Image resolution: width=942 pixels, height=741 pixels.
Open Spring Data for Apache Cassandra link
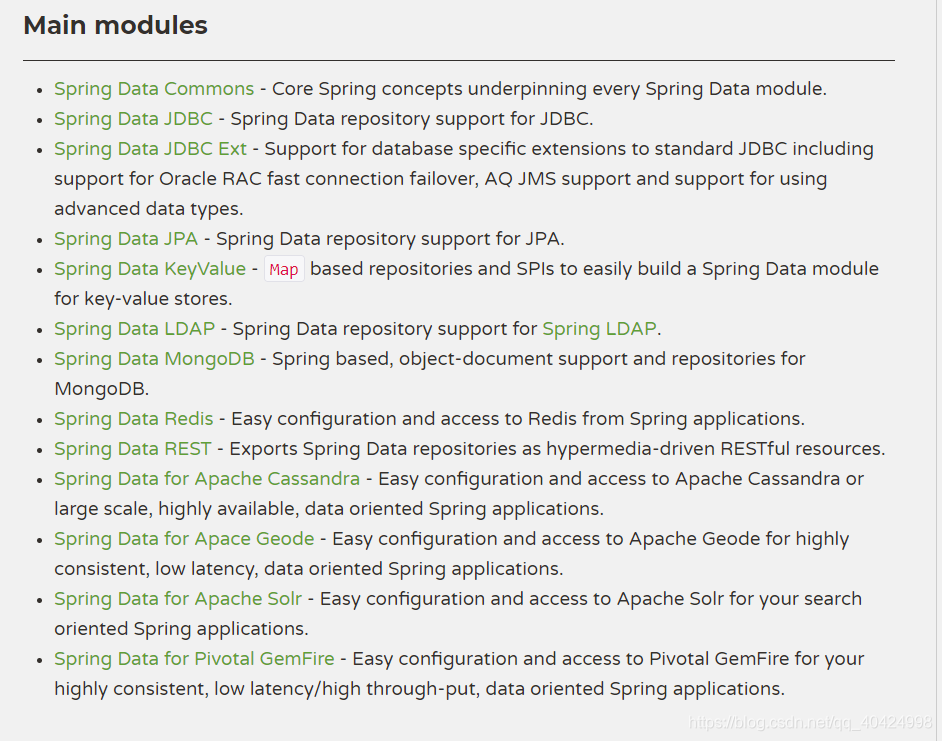tap(207, 479)
